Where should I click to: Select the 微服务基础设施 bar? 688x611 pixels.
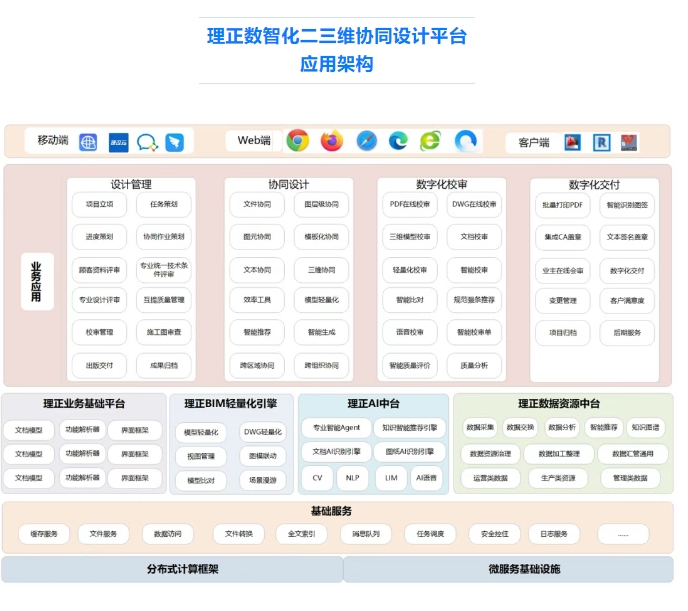510,569
